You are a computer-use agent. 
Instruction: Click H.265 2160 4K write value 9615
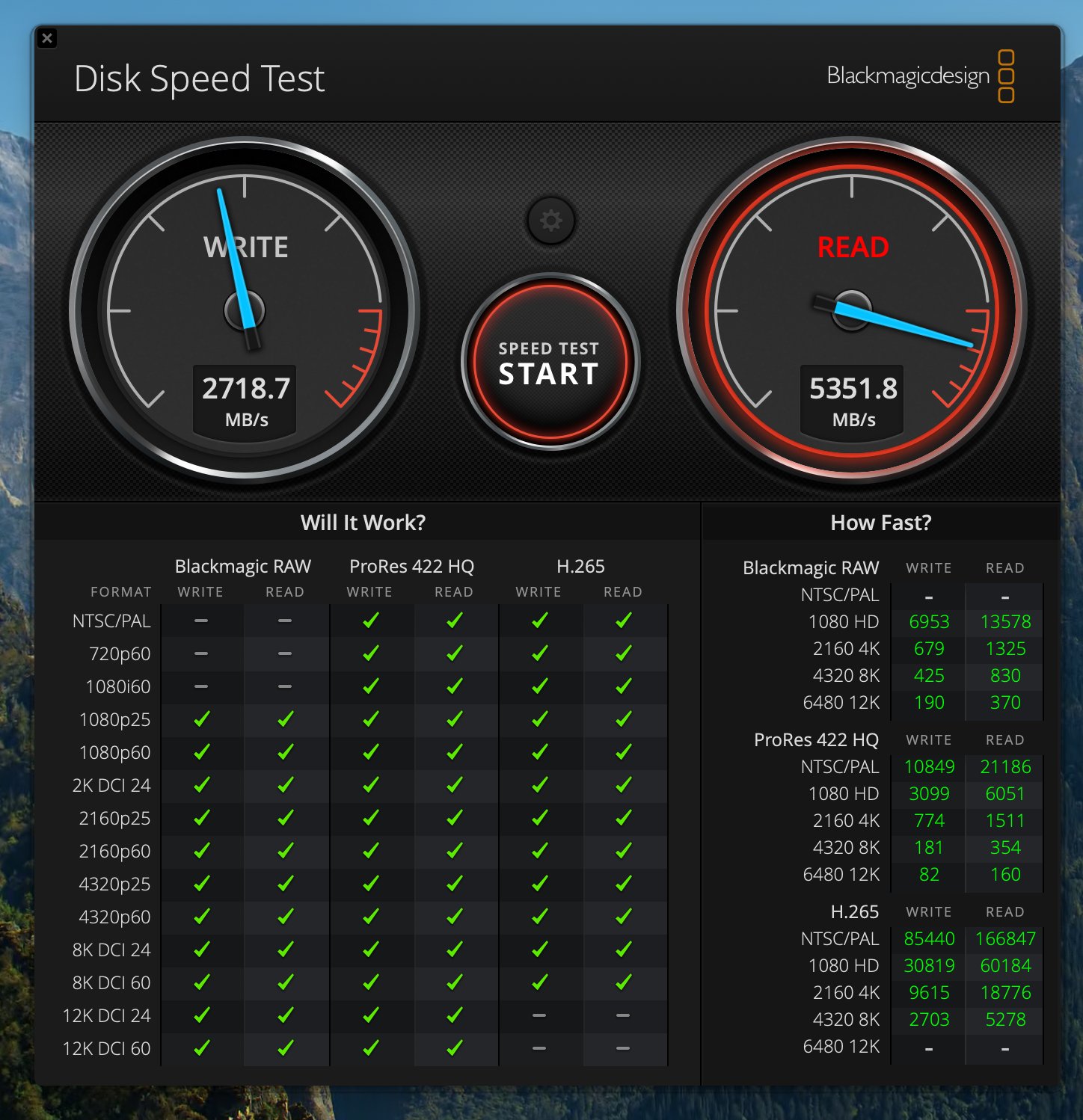tap(929, 993)
